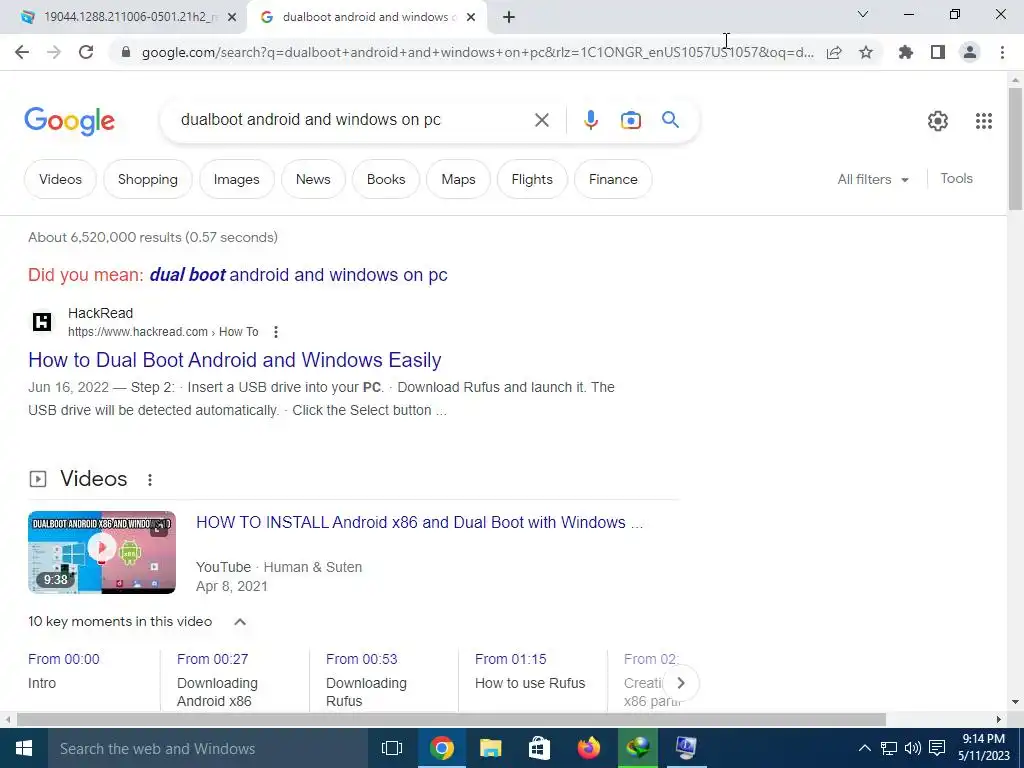This screenshot has height=768, width=1024.
Task: Open How to Dual Boot Android result
Action: point(234,360)
